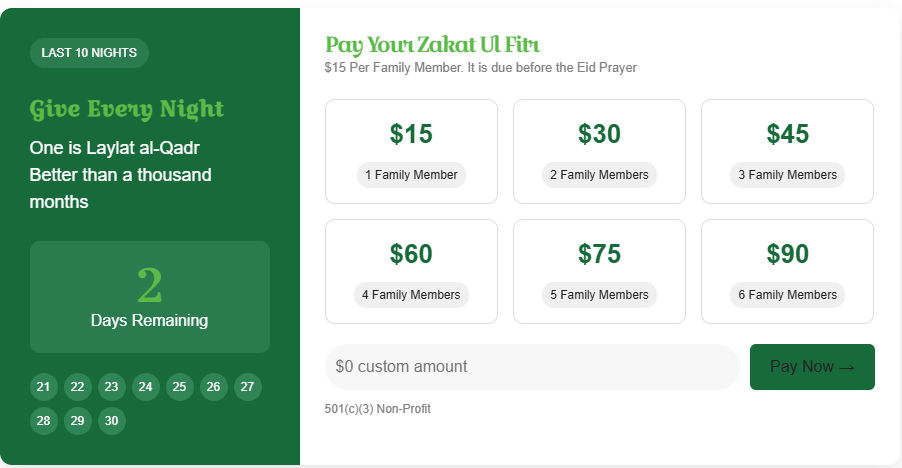Choose night 23 circle
This screenshot has height=468, width=902.
(111, 387)
